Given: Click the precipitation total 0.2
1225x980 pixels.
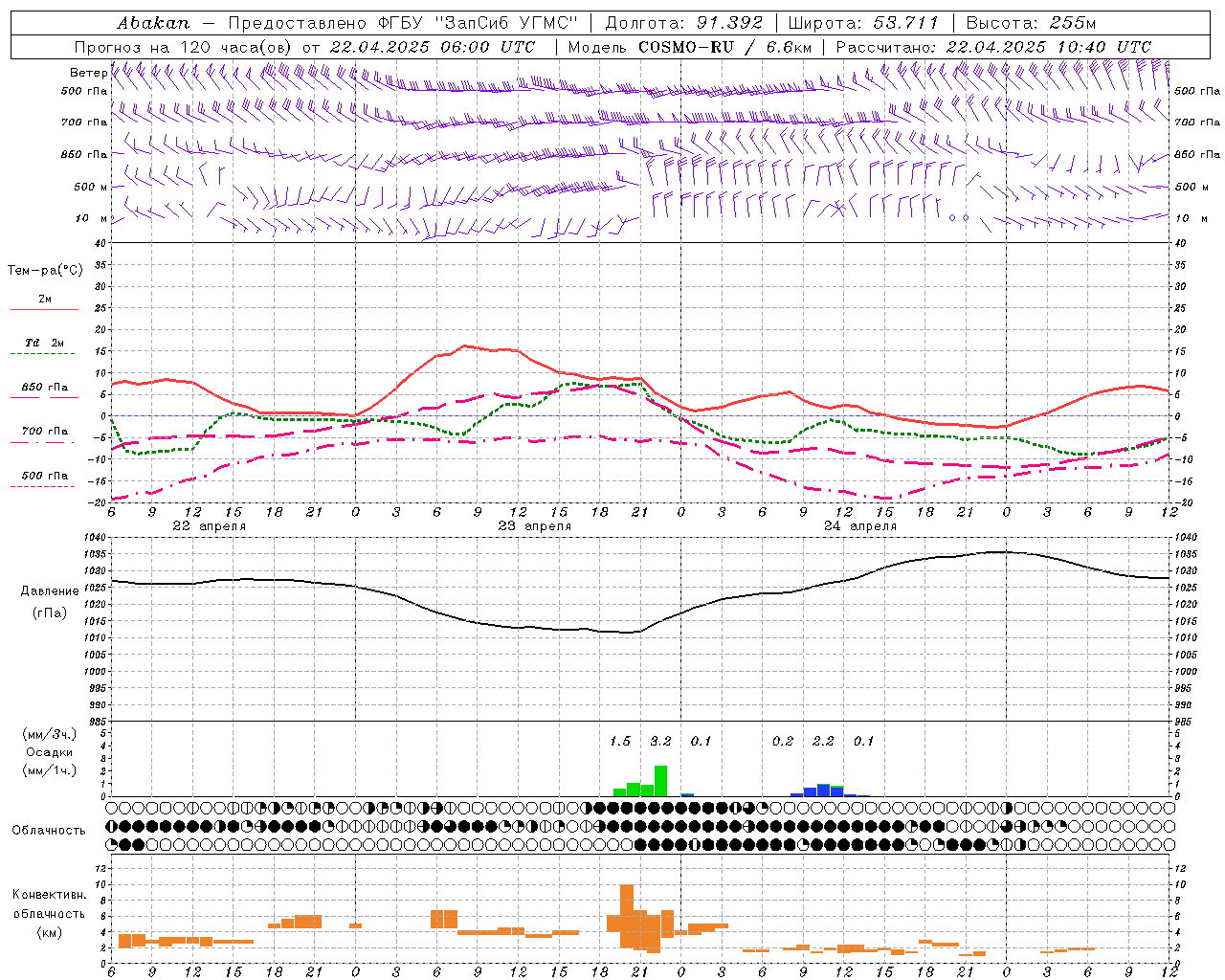Looking at the screenshot, I should point(783,742).
